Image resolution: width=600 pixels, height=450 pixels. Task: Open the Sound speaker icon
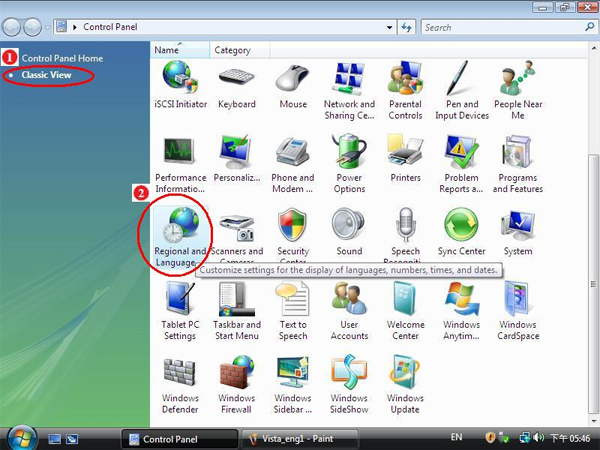pyautogui.click(x=348, y=225)
